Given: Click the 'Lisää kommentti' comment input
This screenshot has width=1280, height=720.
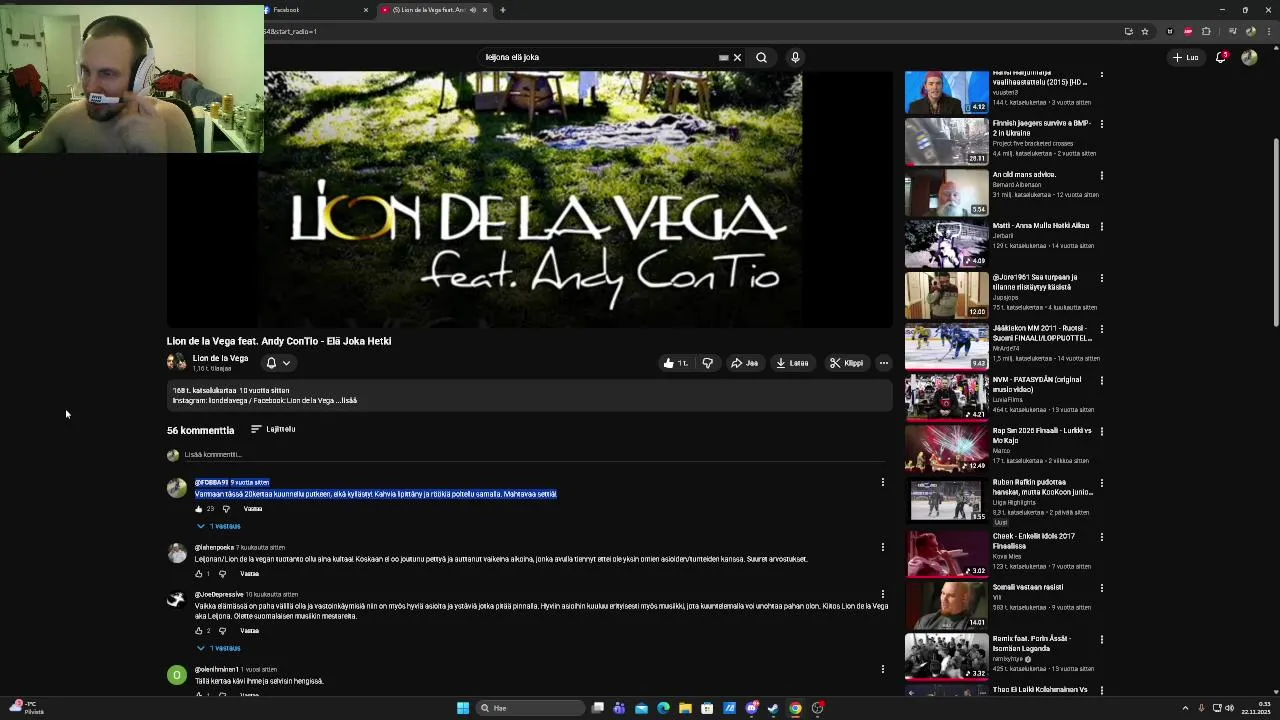Looking at the screenshot, I should tap(533, 455).
